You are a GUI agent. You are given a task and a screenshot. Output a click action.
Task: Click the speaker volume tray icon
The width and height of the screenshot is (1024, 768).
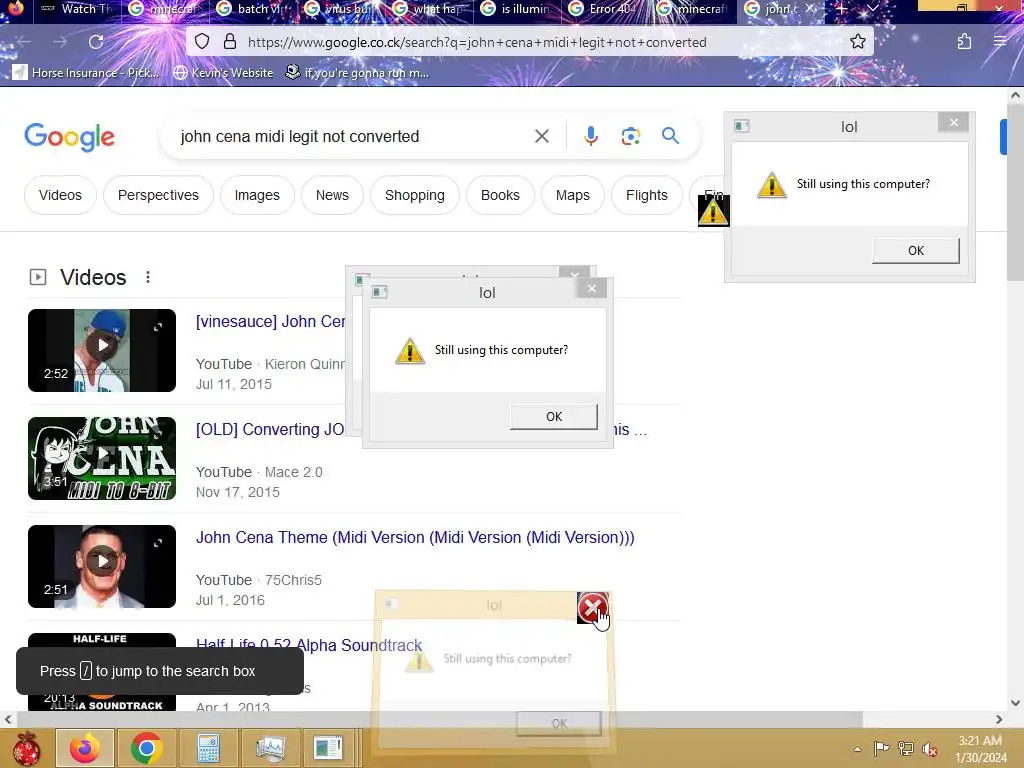click(930, 748)
